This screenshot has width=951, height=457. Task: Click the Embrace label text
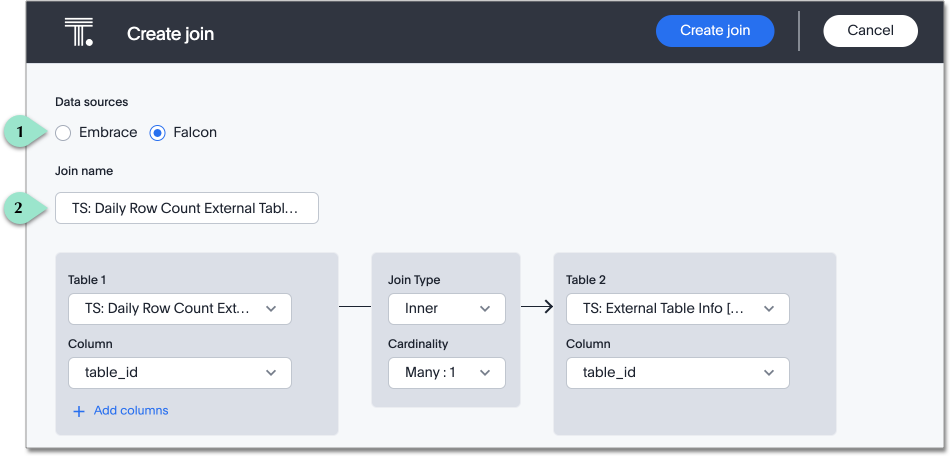point(108,132)
